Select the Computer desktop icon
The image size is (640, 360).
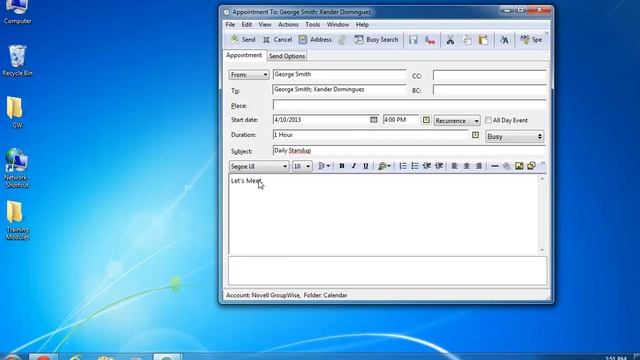[x=17, y=12]
